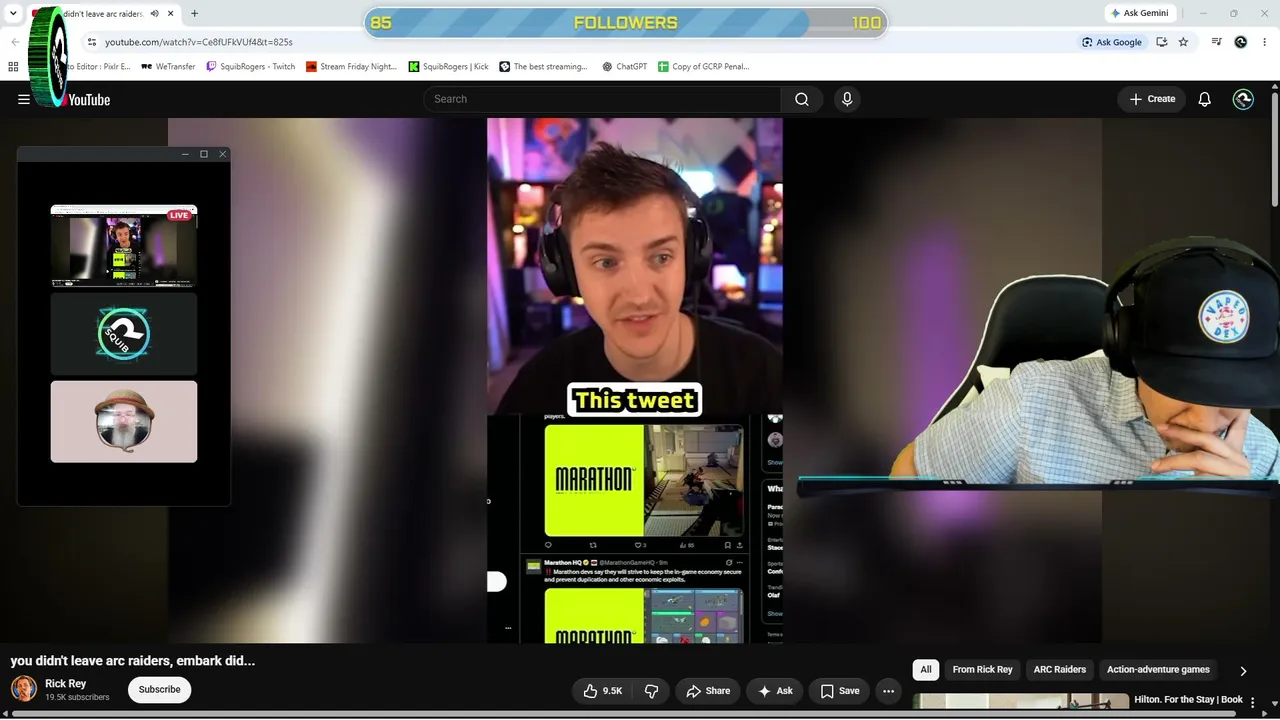The height and width of the screenshot is (720, 1280).
Task: Open The best streaming bookmark
Action: point(543,67)
